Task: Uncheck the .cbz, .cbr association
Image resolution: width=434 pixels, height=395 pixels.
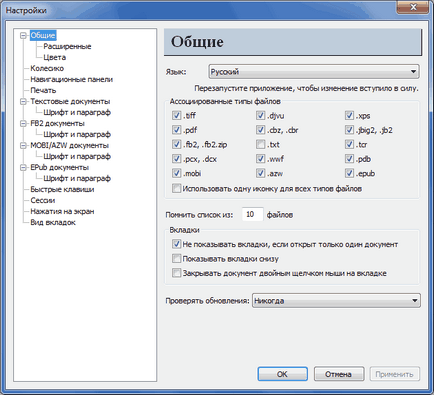Action: point(260,130)
